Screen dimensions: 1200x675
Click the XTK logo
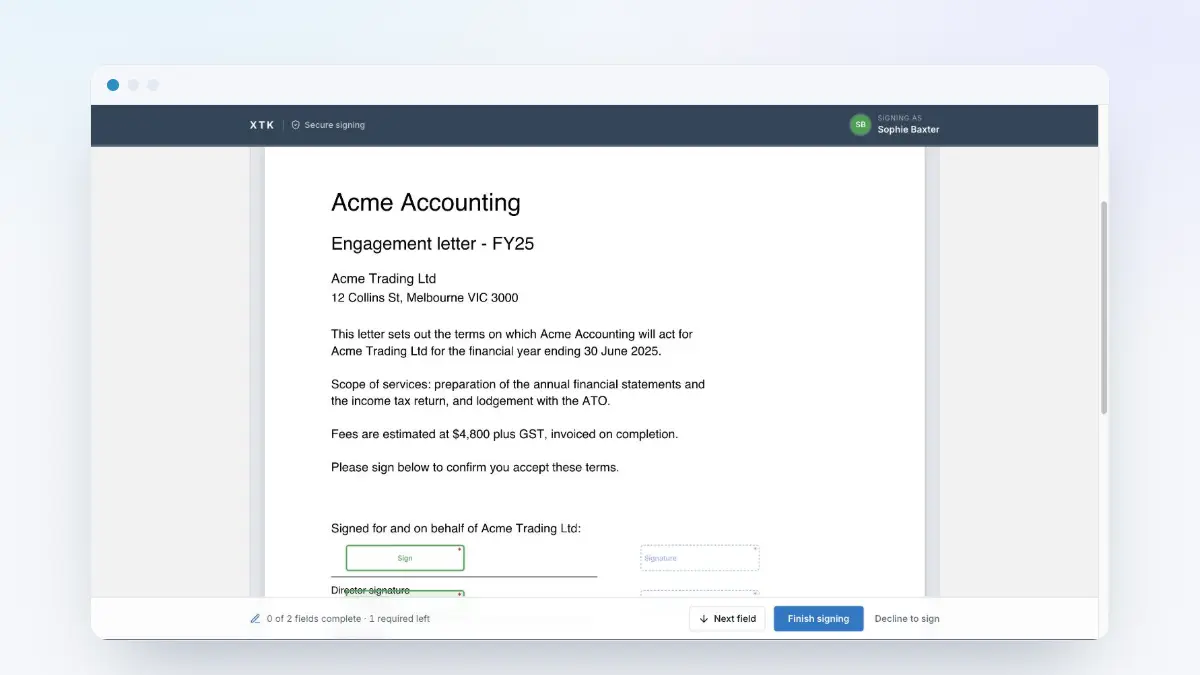coord(262,125)
